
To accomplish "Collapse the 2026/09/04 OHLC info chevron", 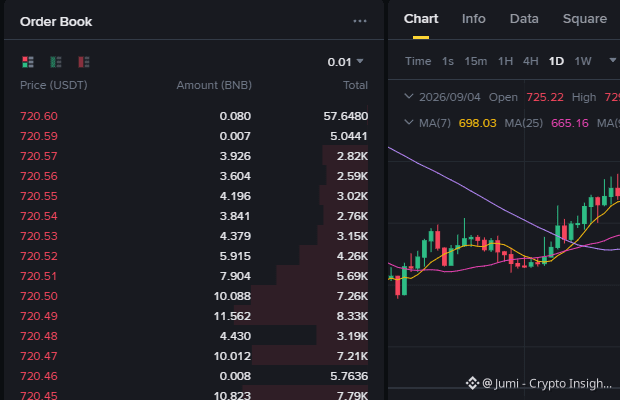I will [409, 96].
